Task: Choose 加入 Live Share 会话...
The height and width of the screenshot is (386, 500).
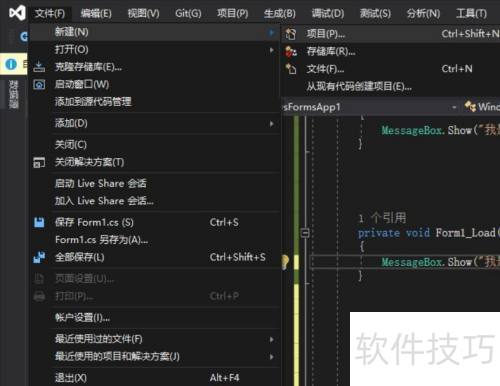Action: click(x=155, y=201)
